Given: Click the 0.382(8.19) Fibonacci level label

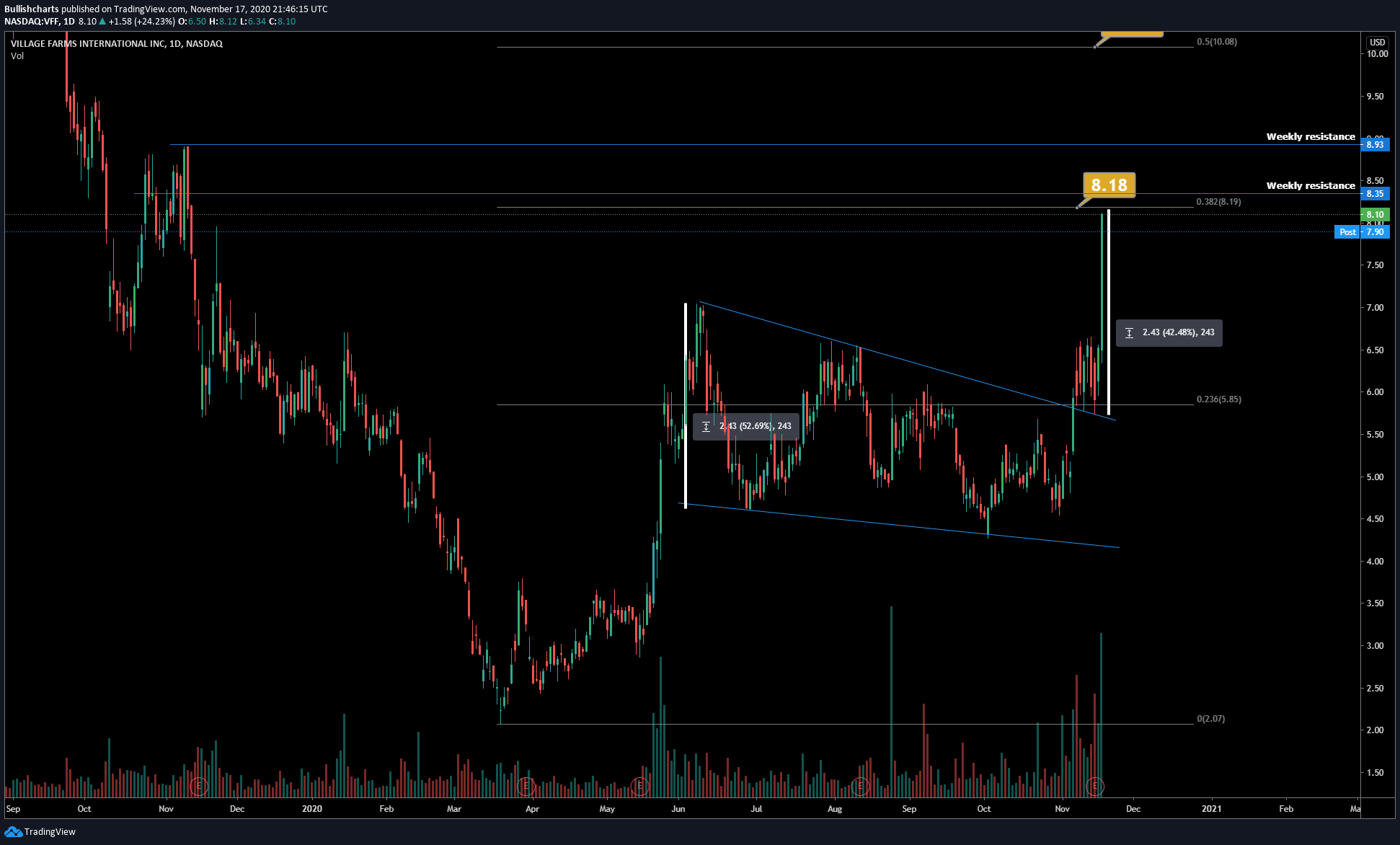Looking at the screenshot, I should click(x=1218, y=202).
